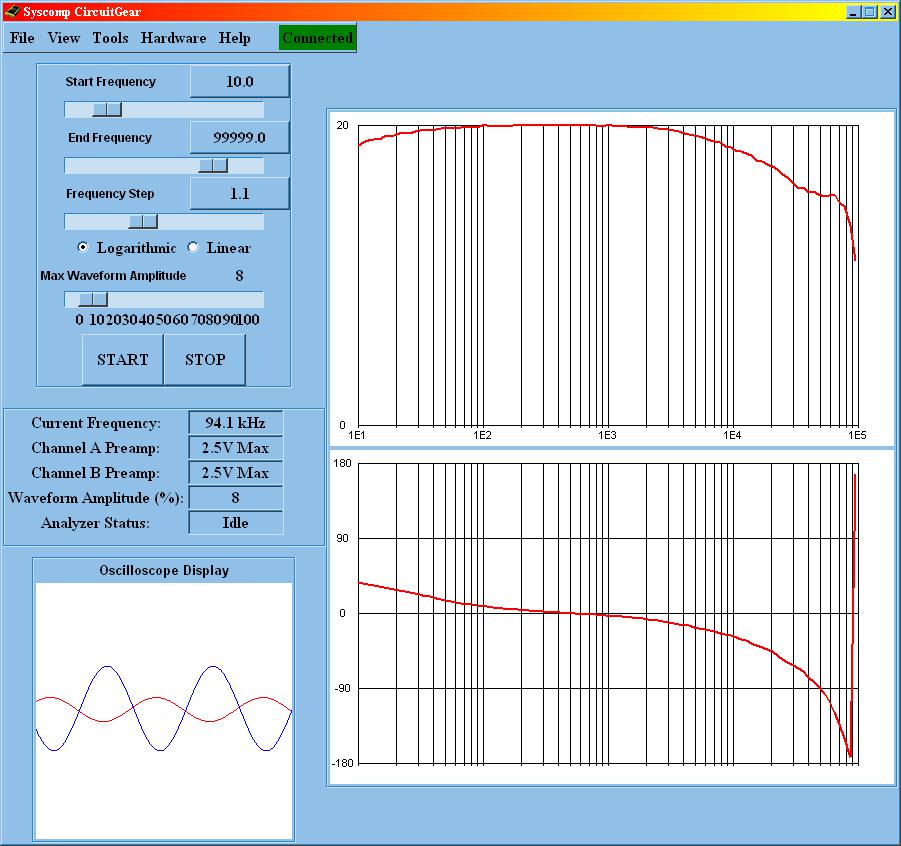Open the Help menu

pyautogui.click(x=235, y=38)
